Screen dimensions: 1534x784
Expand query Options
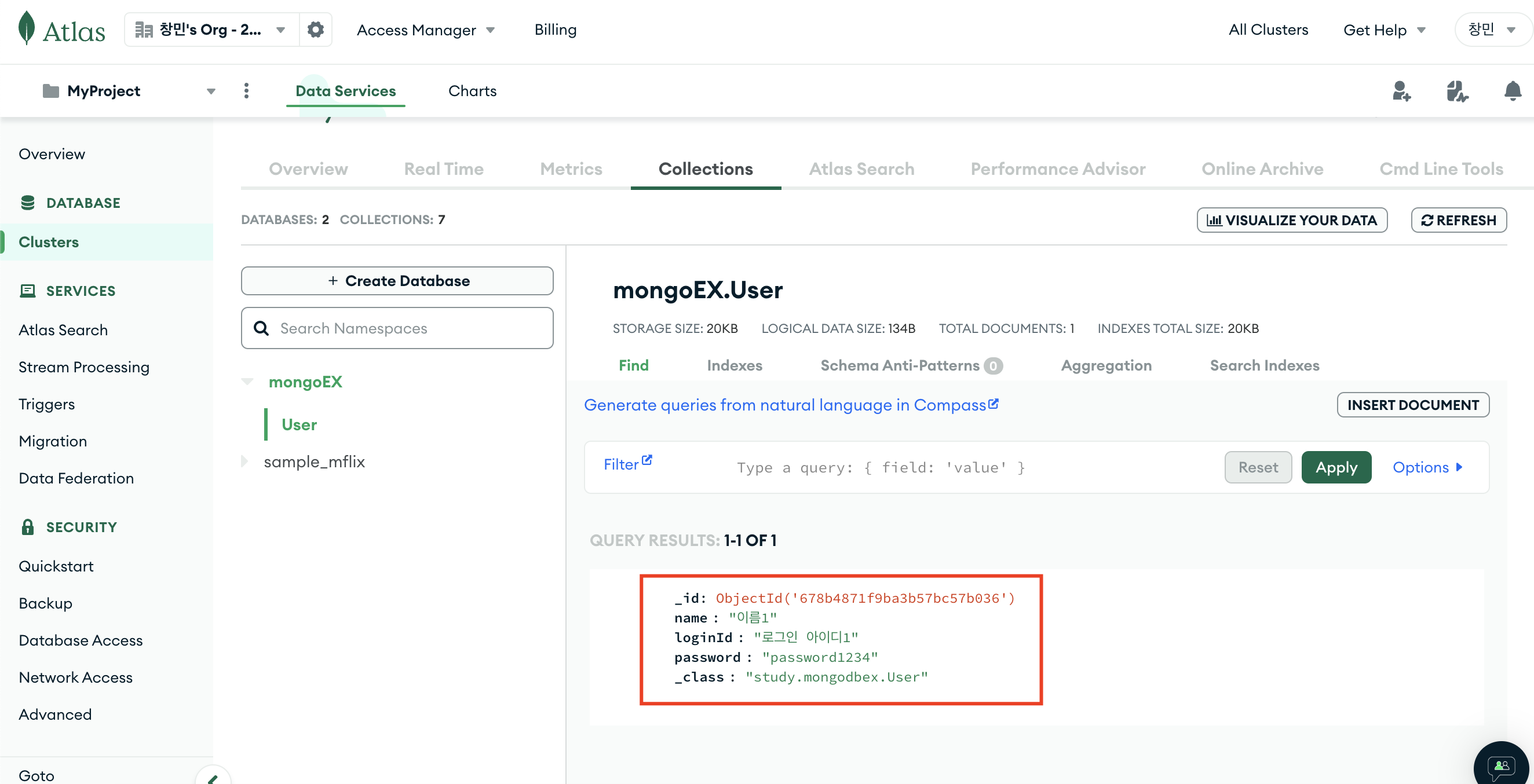click(x=1427, y=467)
